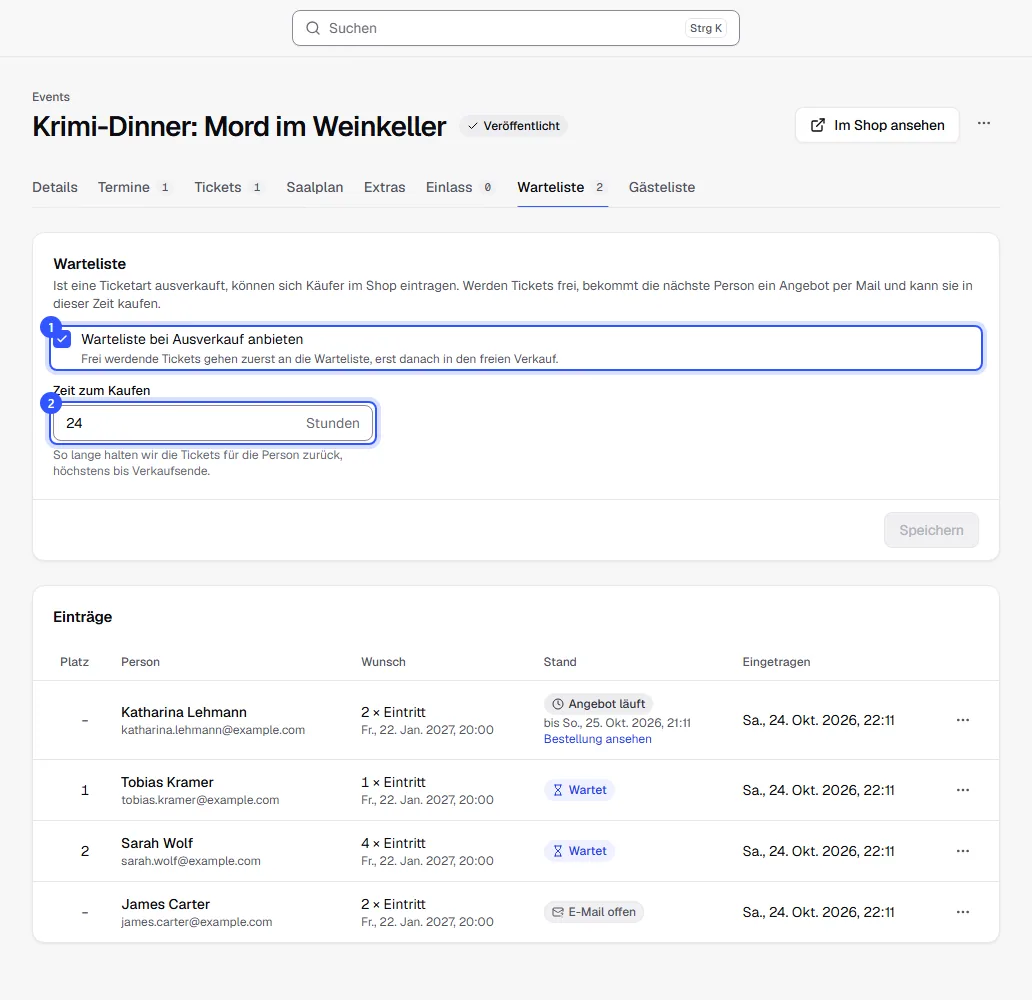
Task: Click email james.carter@example.com
Action: (196, 922)
